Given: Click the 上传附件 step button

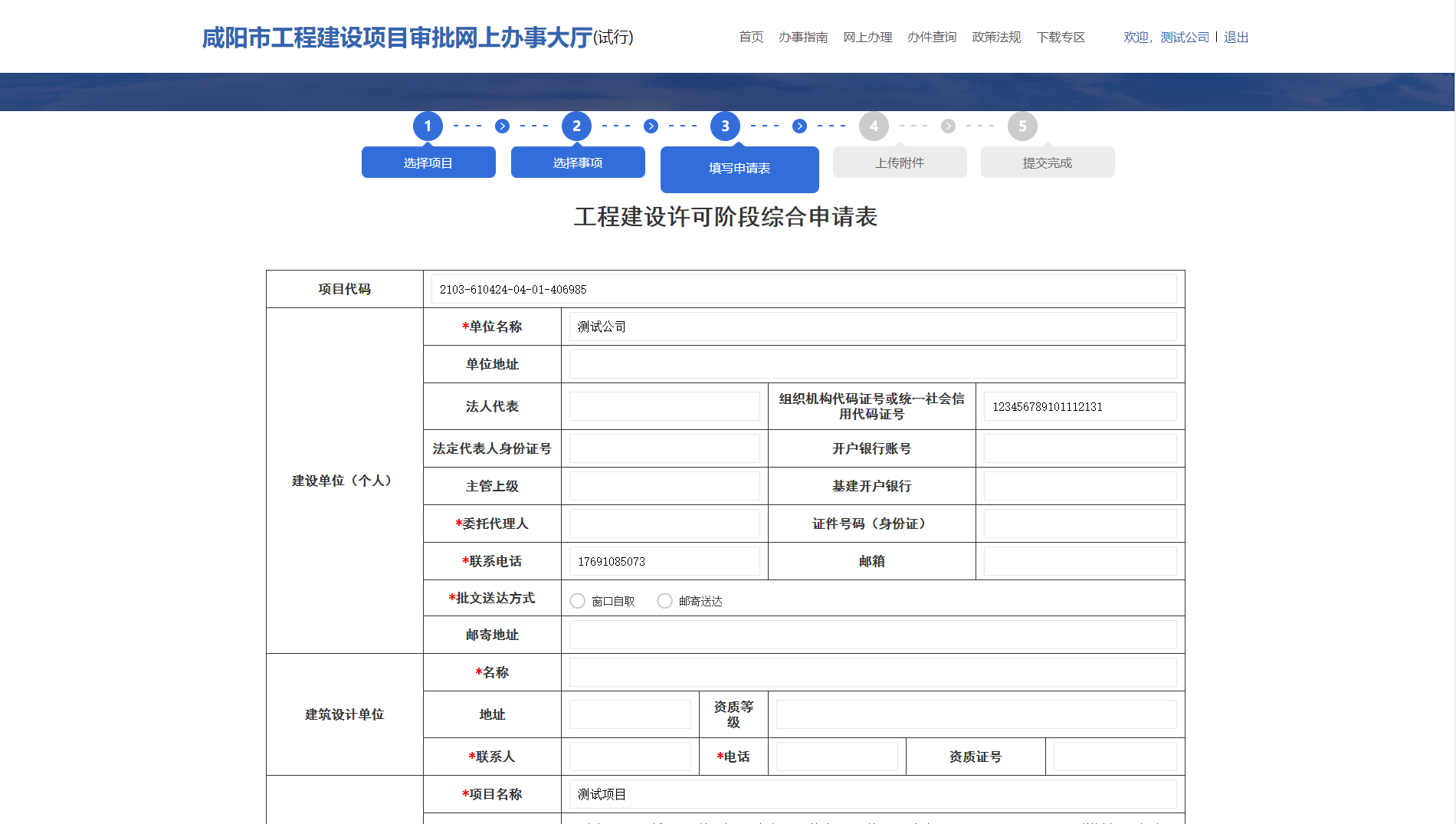Looking at the screenshot, I should 900,163.
